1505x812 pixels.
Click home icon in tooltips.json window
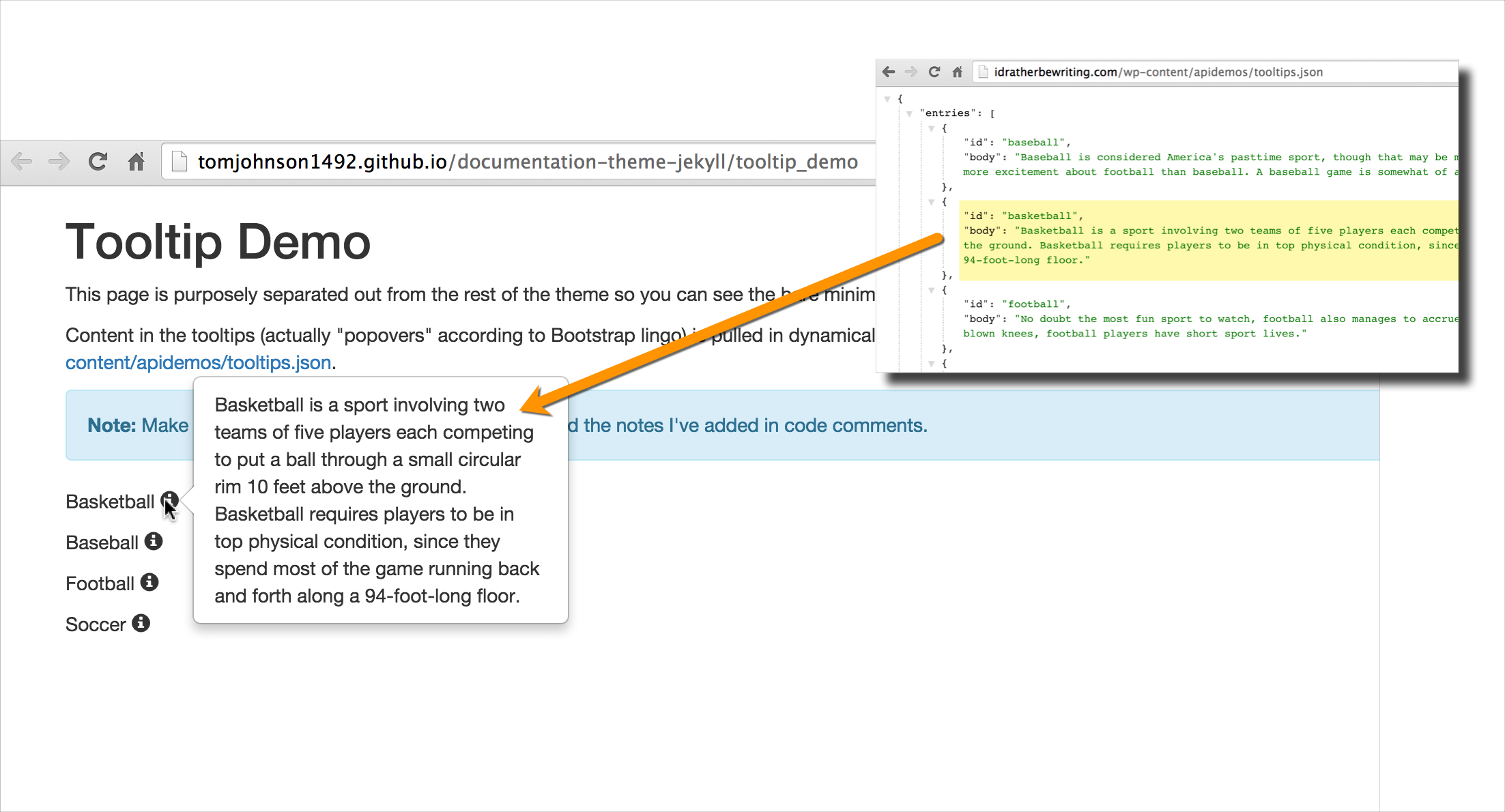[957, 72]
